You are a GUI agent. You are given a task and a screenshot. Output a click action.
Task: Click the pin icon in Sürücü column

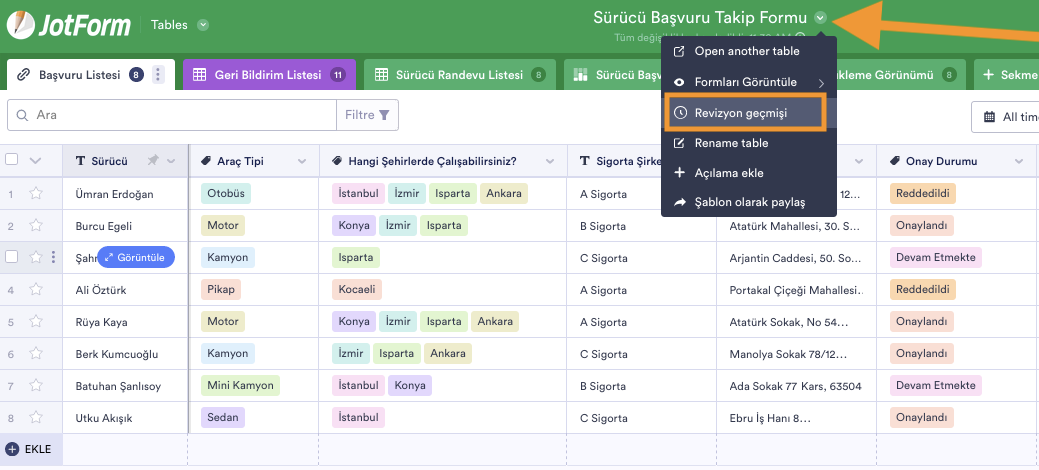click(152, 161)
